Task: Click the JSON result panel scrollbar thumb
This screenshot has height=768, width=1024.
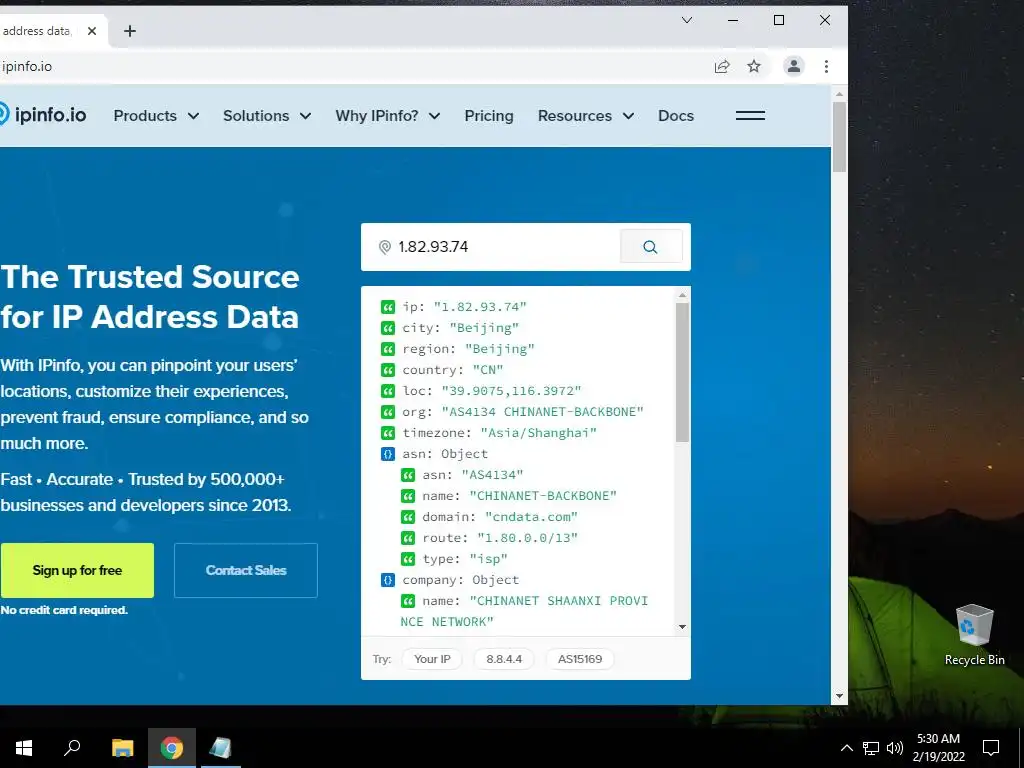Action: pyautogui.click(x=682, y=372)
